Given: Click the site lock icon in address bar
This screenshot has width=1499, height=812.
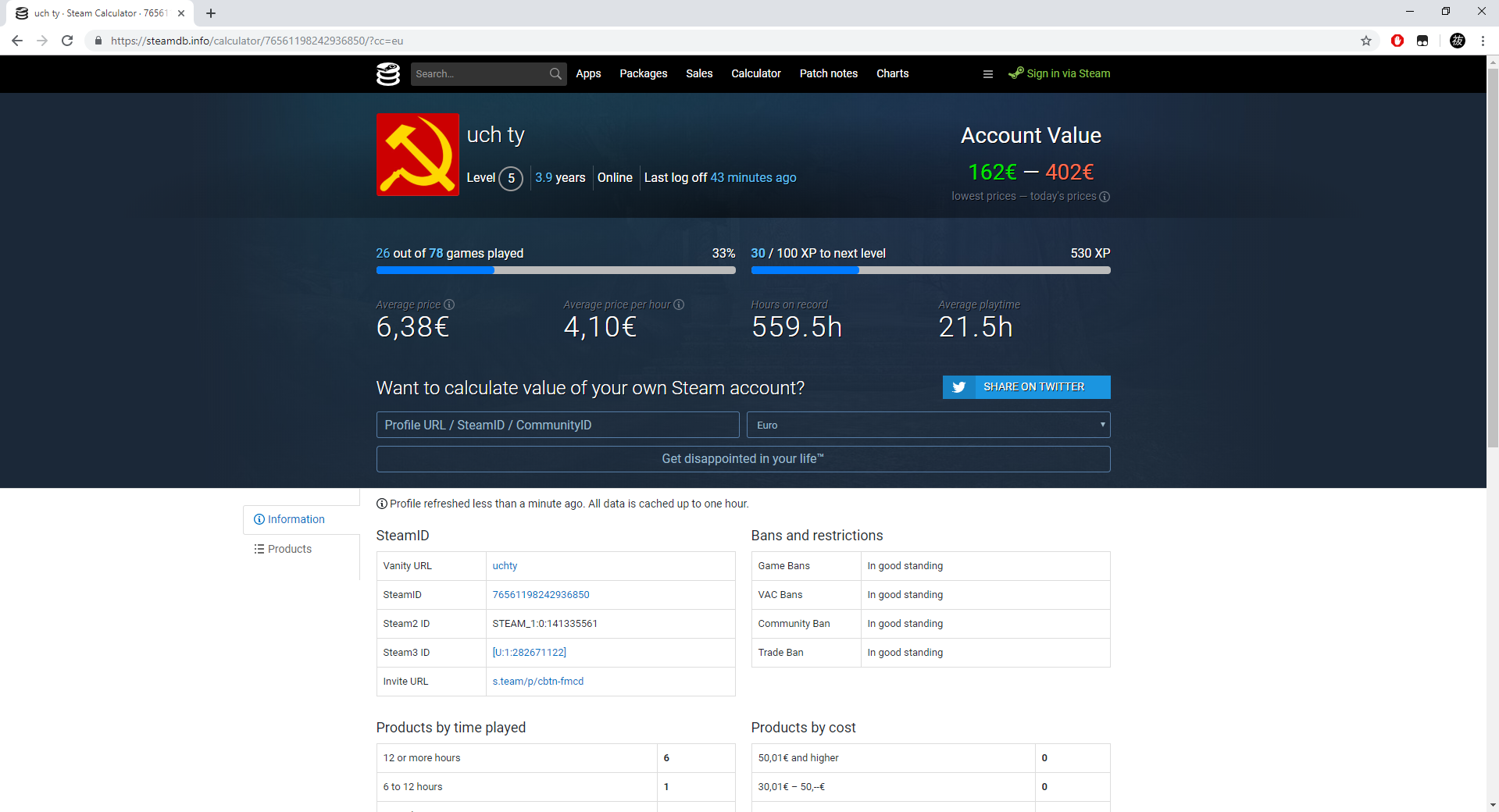Looking at the screenshot, I should point(98,41).
